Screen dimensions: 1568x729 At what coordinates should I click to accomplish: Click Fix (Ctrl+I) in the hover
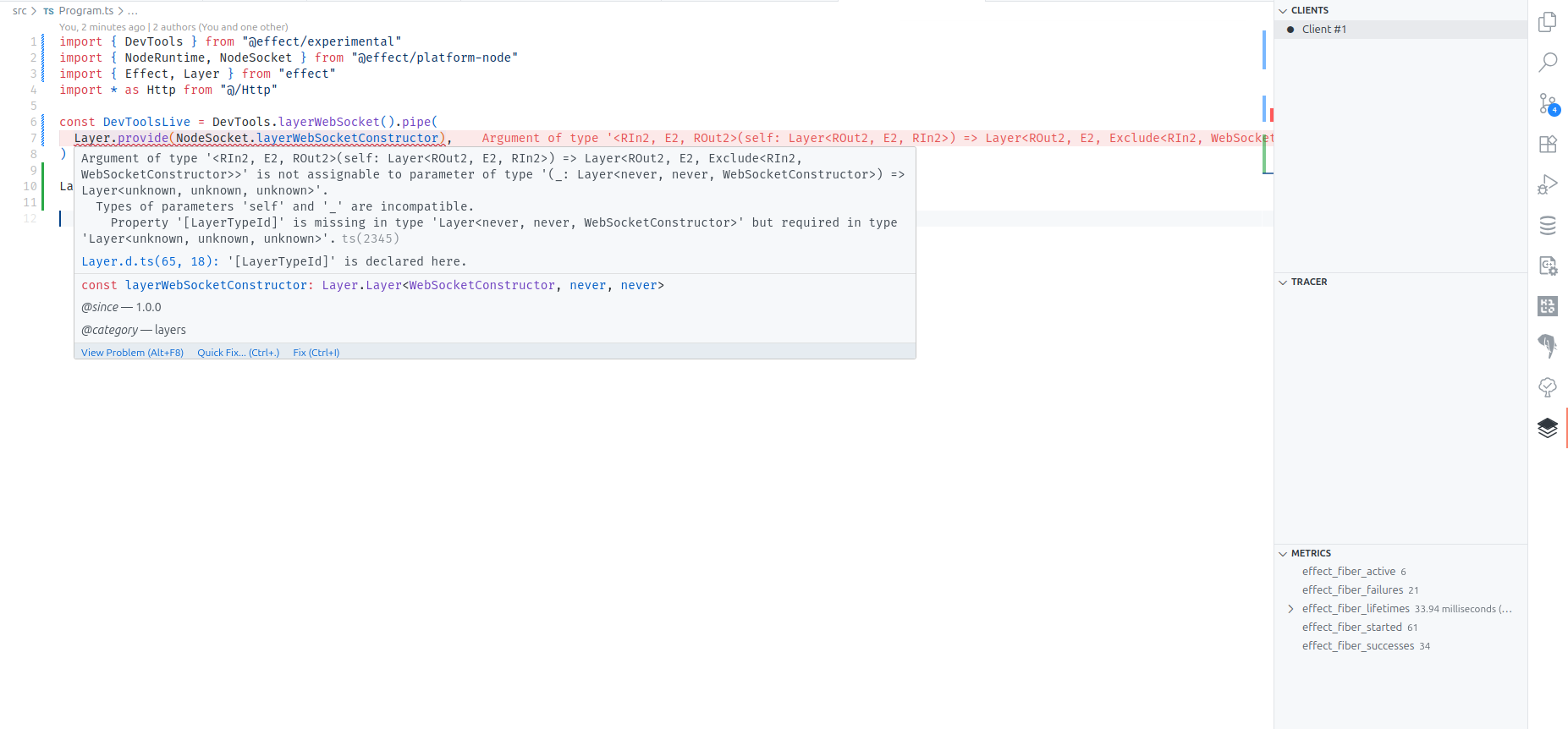coord(316,353)
